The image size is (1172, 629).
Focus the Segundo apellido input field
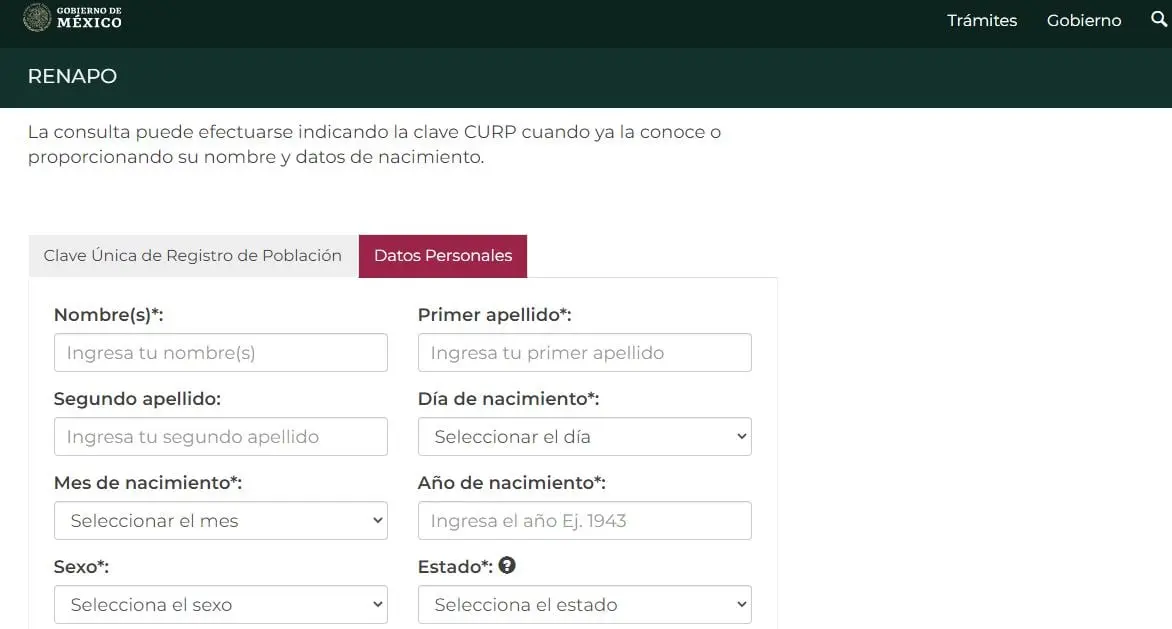coord(220,436)
